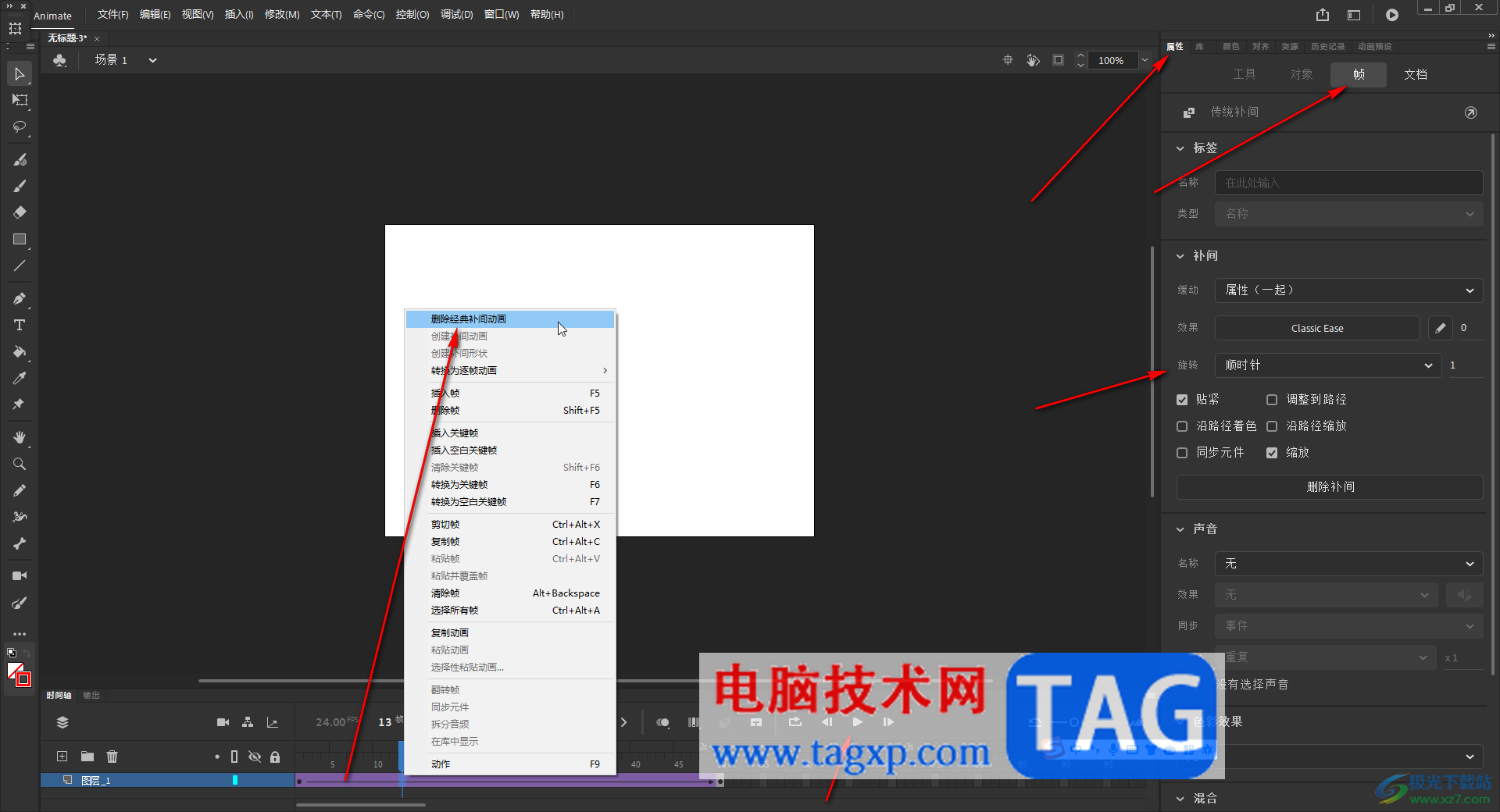Select the Eyedropper tool
The height and width of the screenshot is (812, 1500).
[x=20, y=378]
